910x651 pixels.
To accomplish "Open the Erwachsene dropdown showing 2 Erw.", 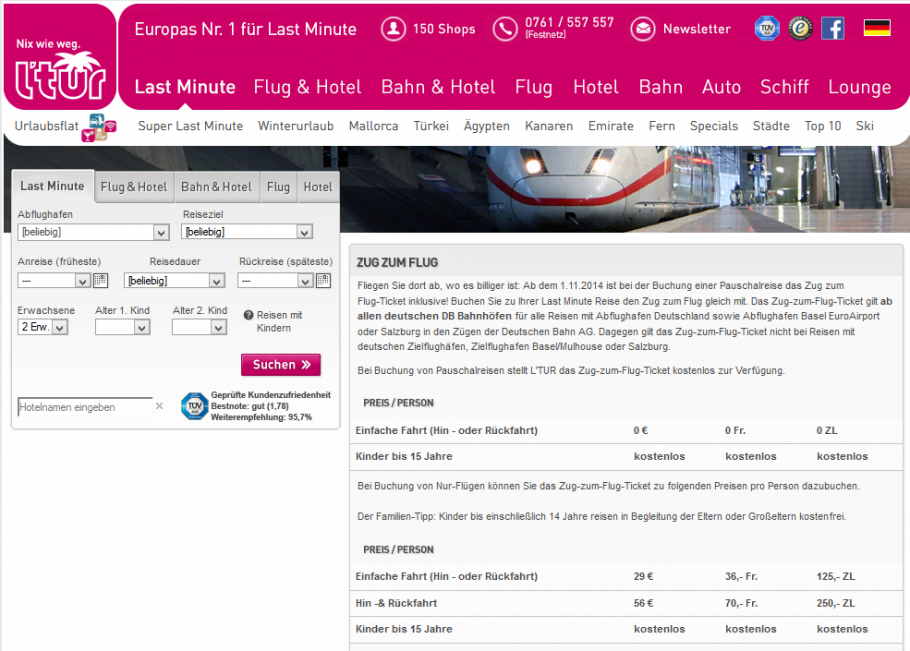I will click(x=42, y=327).
